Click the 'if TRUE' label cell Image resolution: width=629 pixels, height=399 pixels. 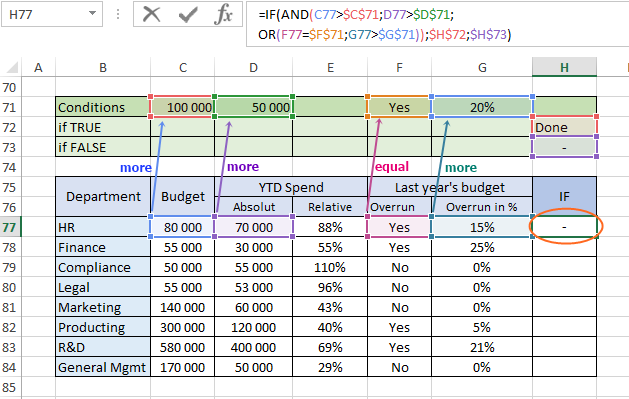(x=103, y=127)
